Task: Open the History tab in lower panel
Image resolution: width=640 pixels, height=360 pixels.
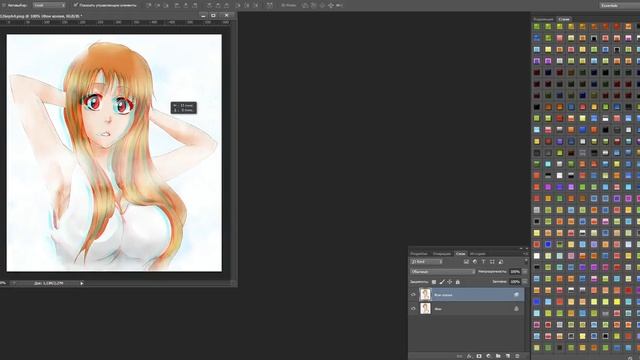Action: click(x=478, y=254)
